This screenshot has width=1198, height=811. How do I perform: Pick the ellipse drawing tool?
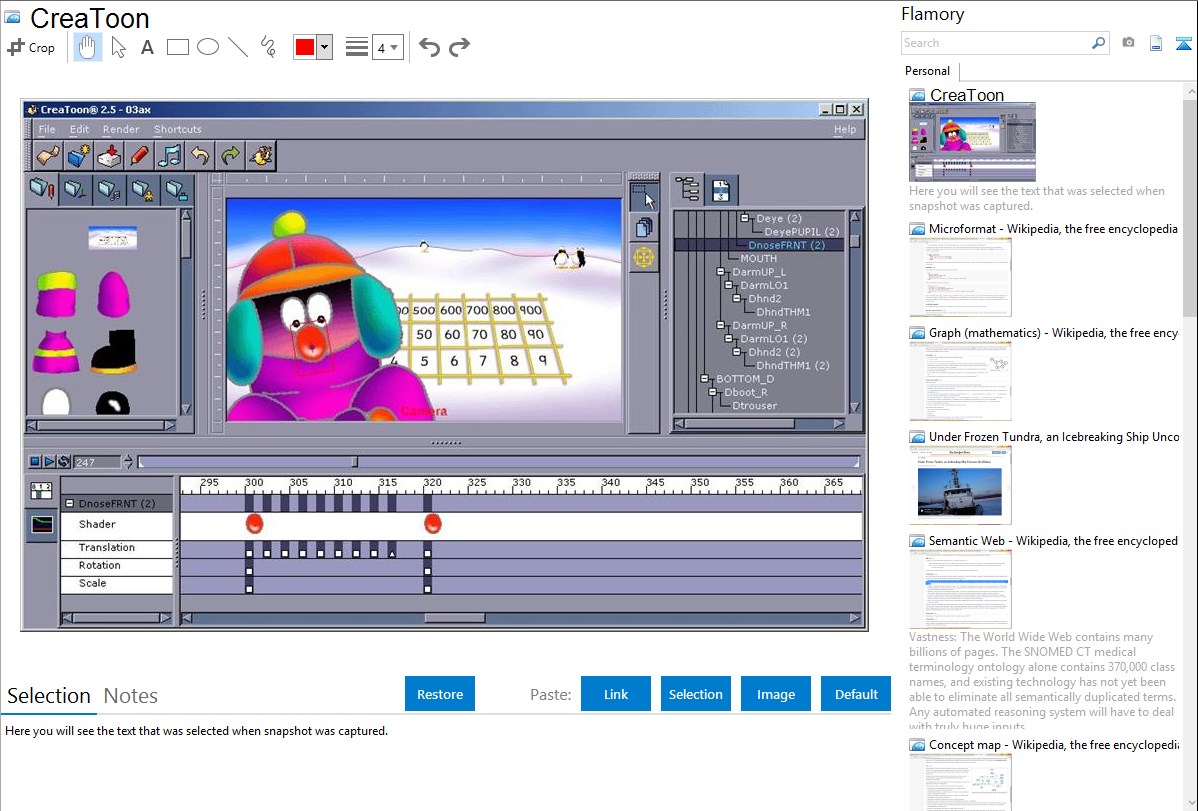(x=208, y=47)
